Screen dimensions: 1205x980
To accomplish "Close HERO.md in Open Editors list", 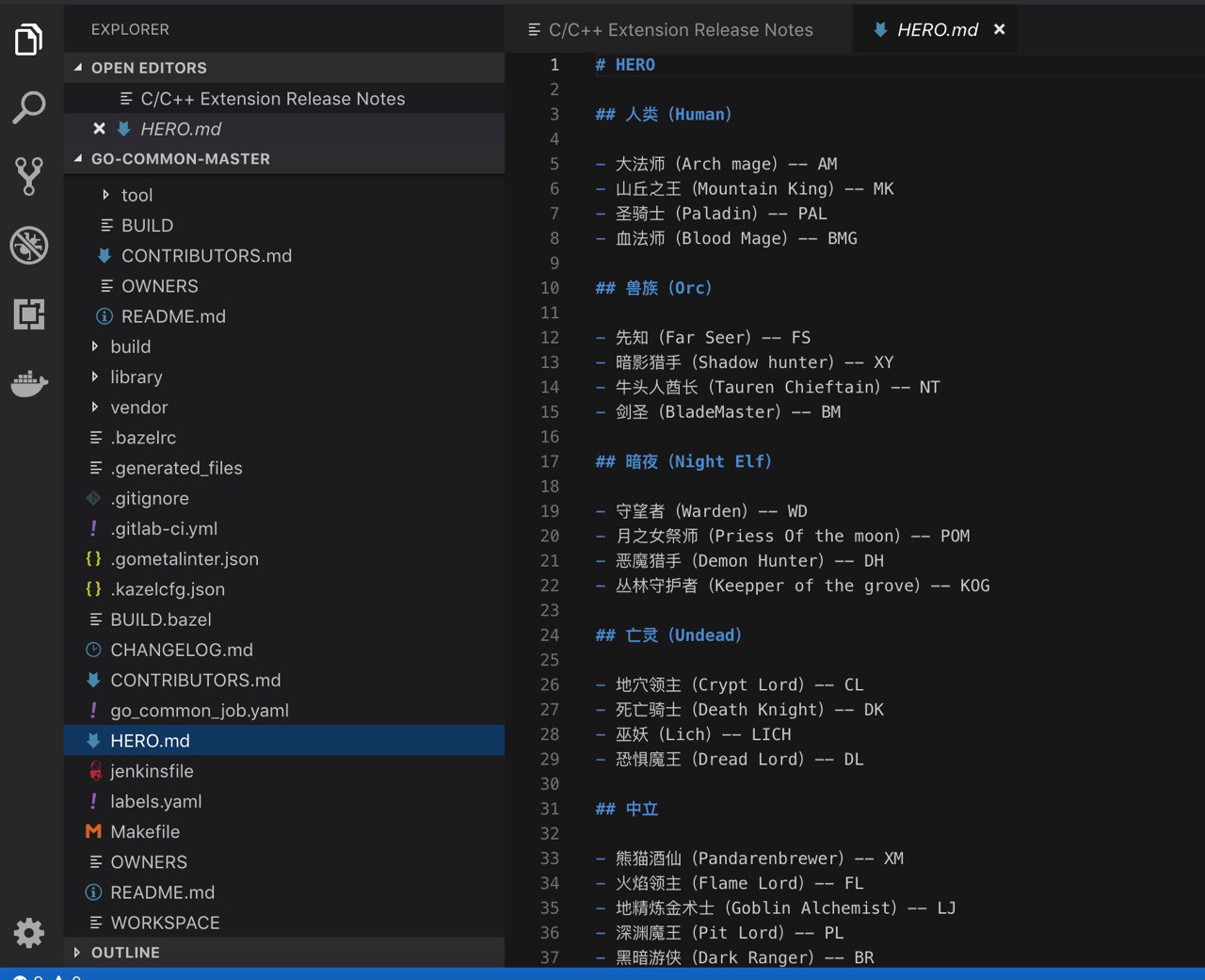I will click(x=99, y=129).
